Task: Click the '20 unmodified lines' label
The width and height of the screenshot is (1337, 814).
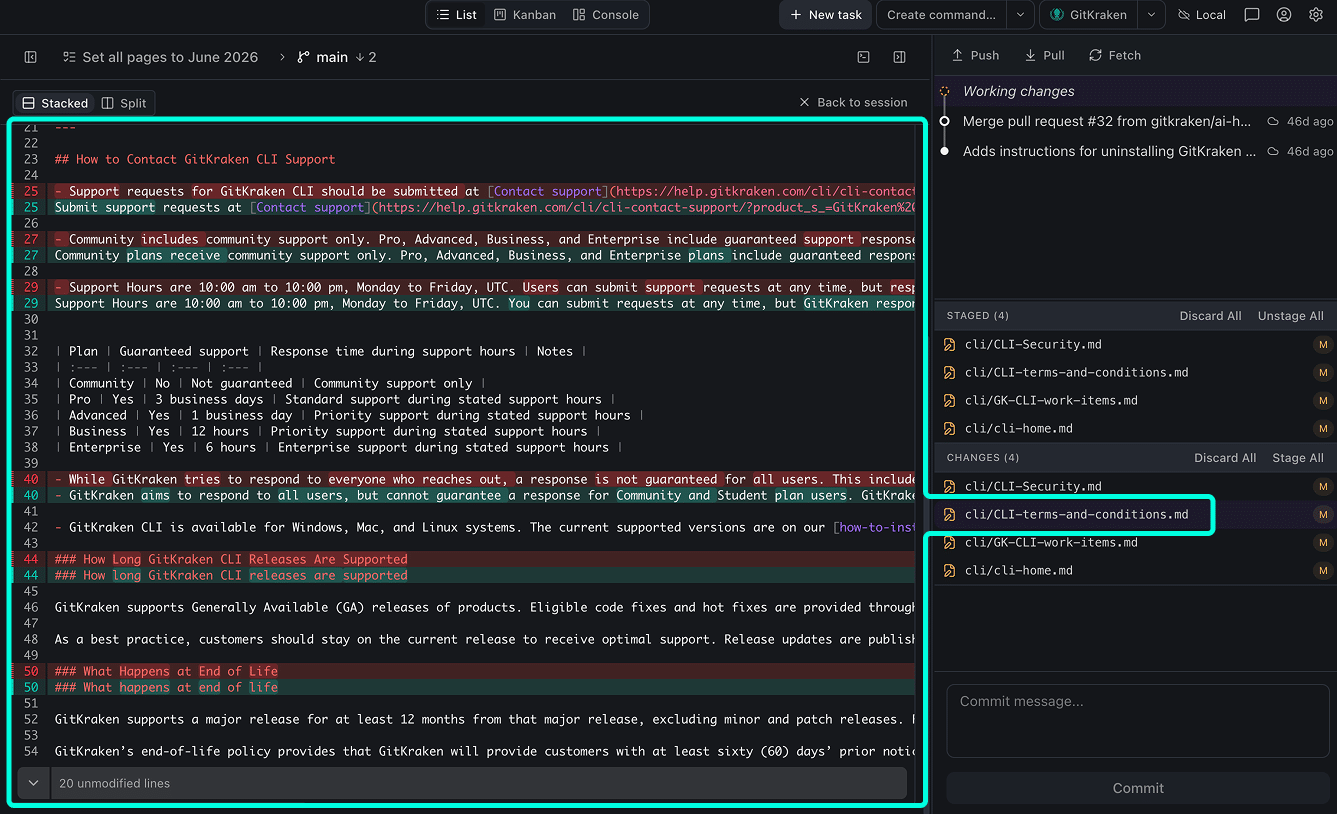Action: point(114,783)
